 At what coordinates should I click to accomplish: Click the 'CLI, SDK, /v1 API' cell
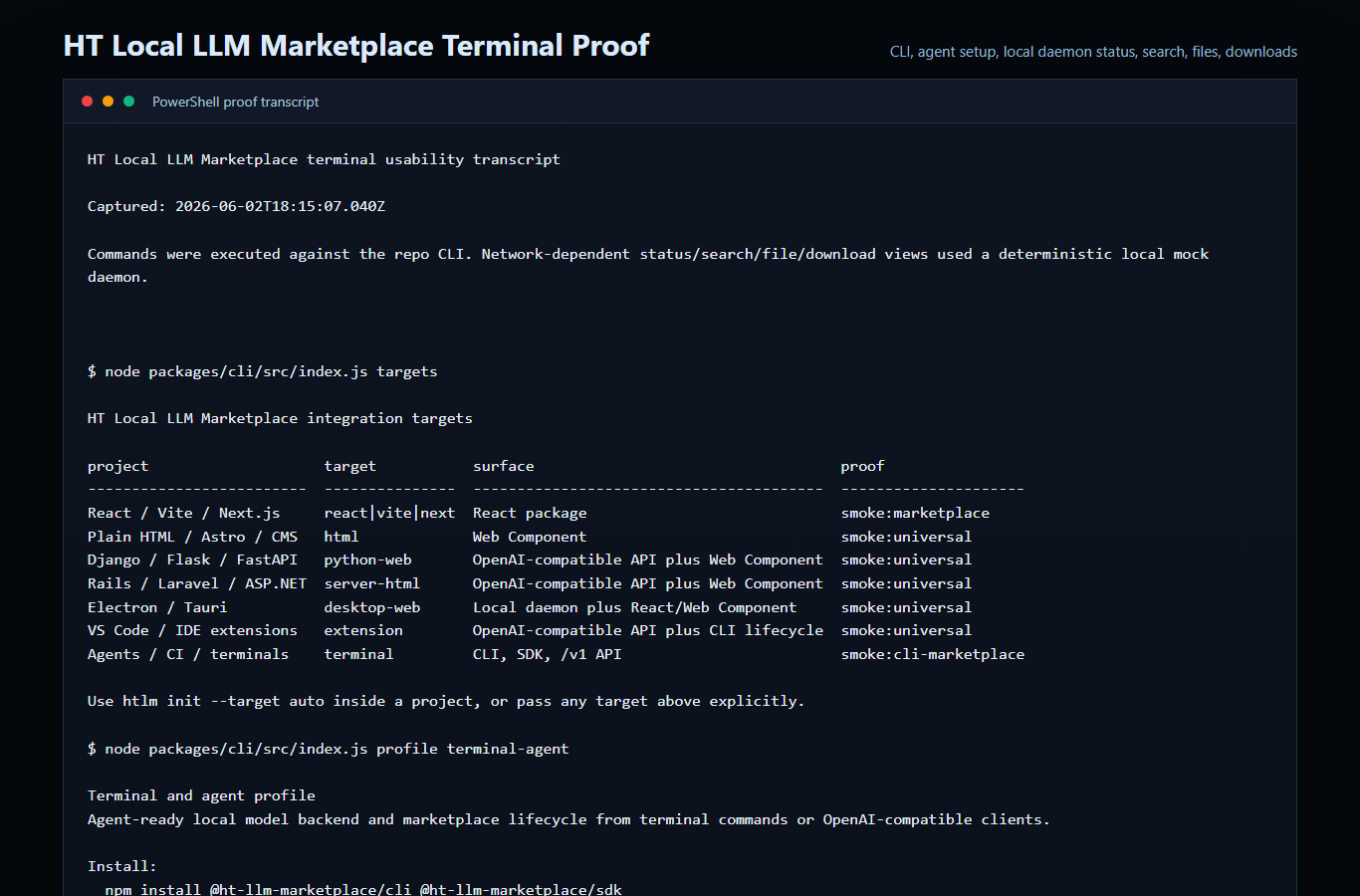point(547,654)
